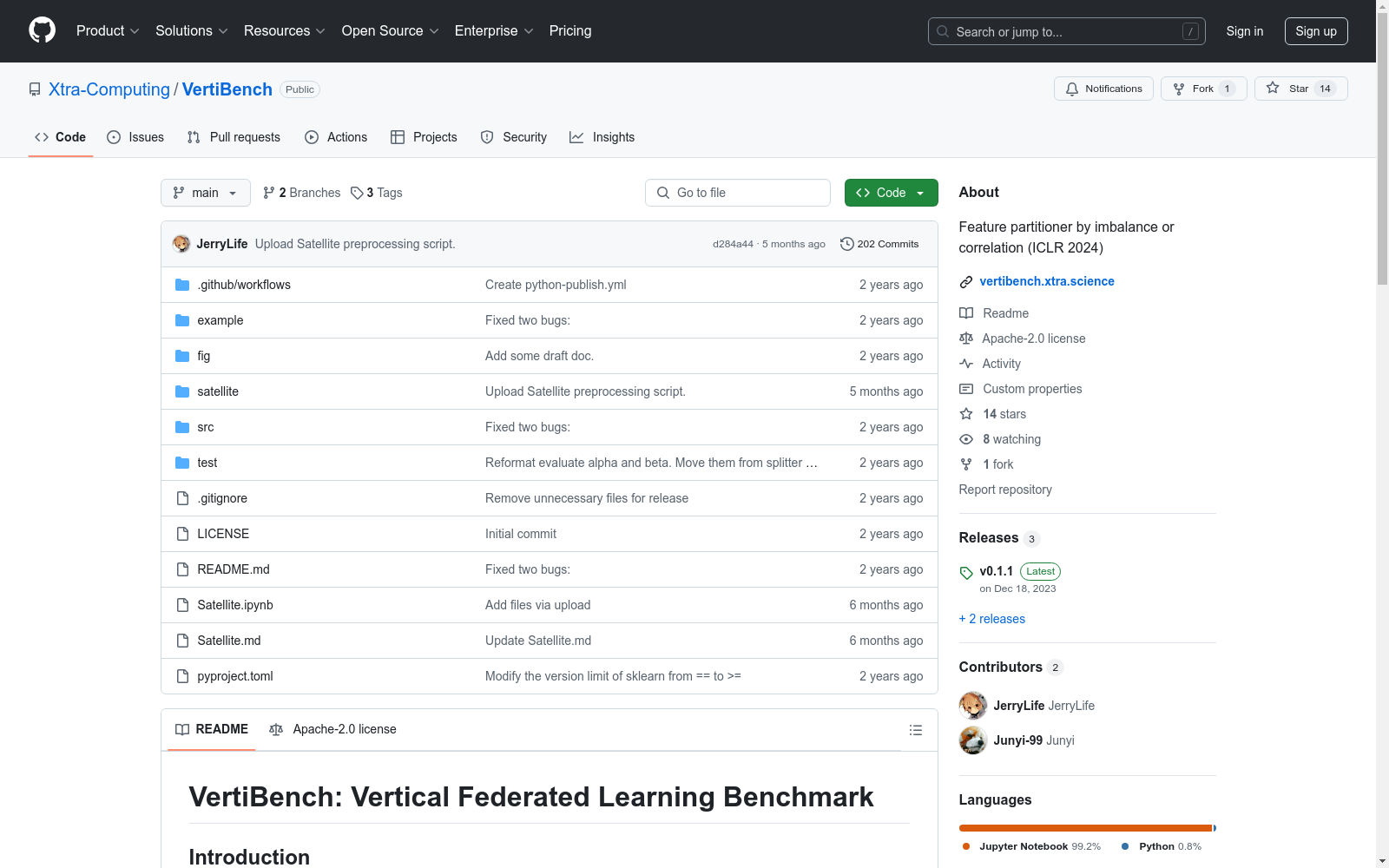Viewport: 1389px width, 868px height.
Task: Open the Security tab
Action: (x=514, y=137)
